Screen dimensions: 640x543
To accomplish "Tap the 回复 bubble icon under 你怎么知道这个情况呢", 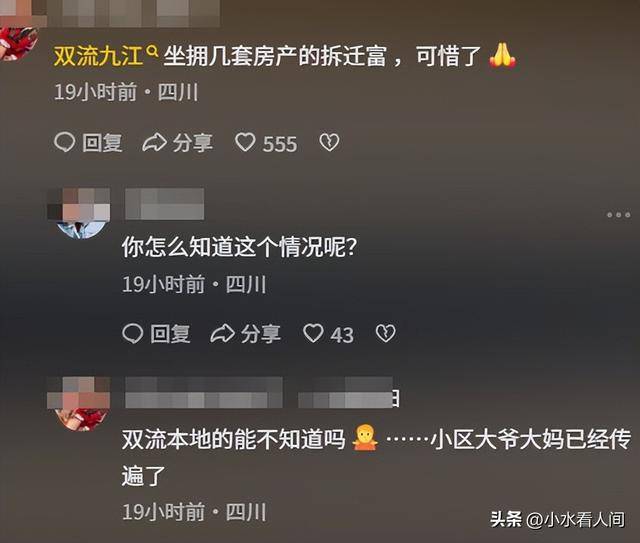I will pos(133,334).
